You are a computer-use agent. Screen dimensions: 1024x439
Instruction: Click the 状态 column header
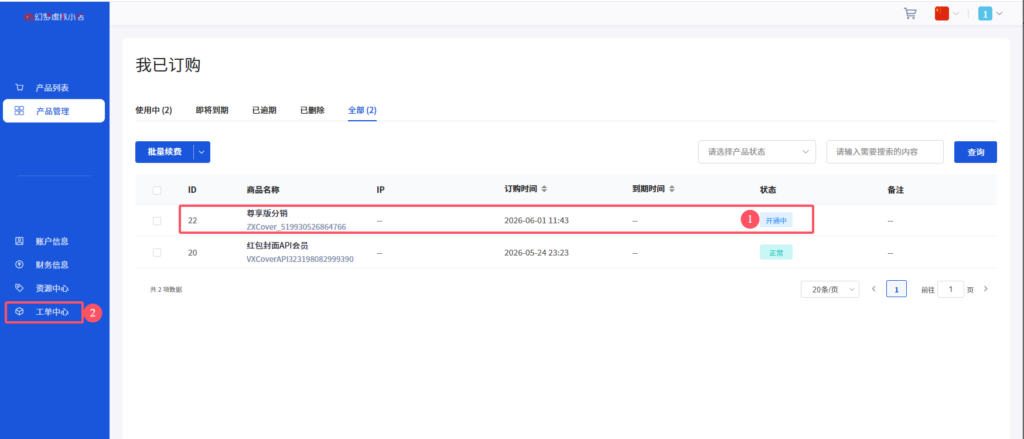(768, 189)
